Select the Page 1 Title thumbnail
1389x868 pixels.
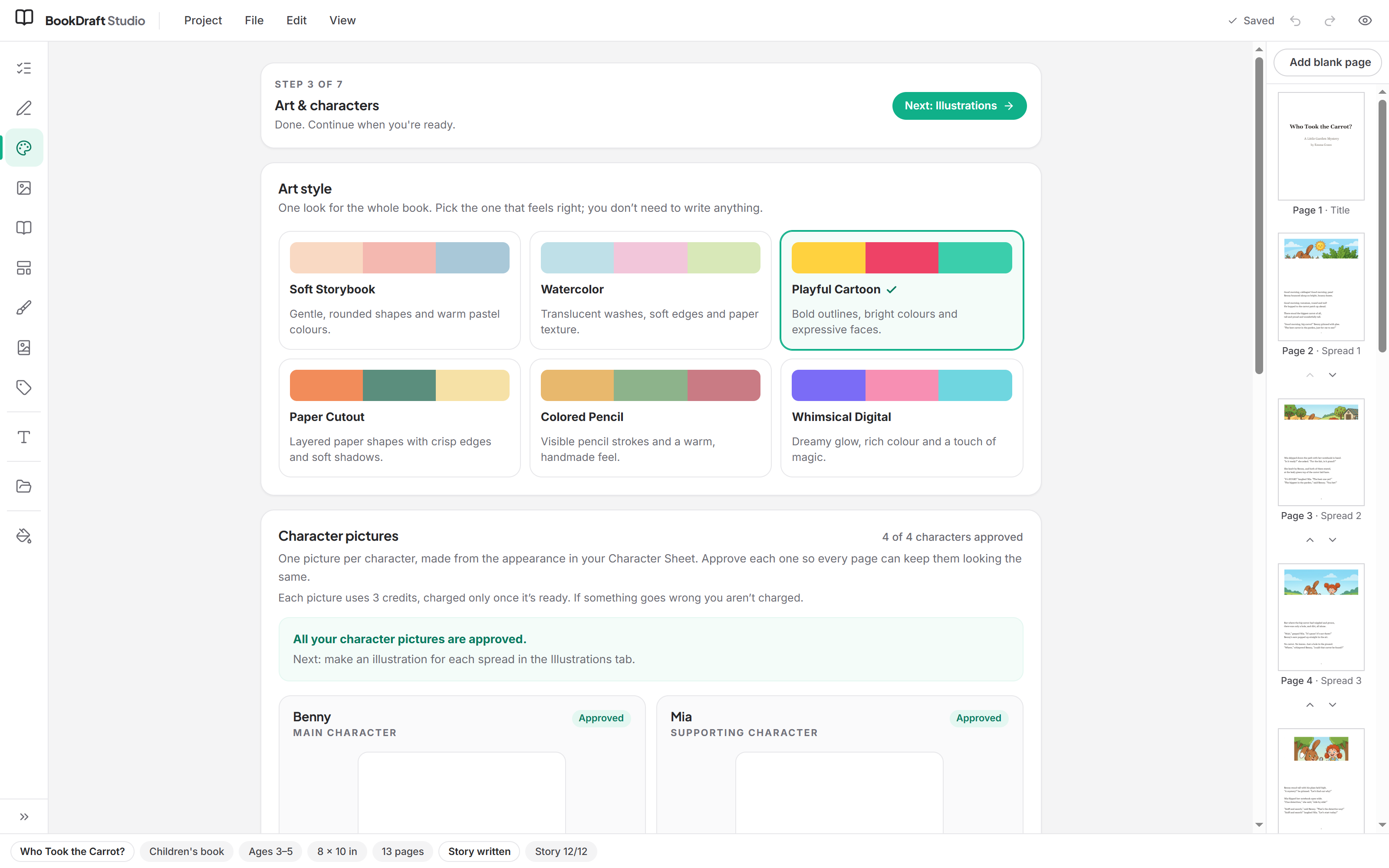click(x=1321, y=146)
